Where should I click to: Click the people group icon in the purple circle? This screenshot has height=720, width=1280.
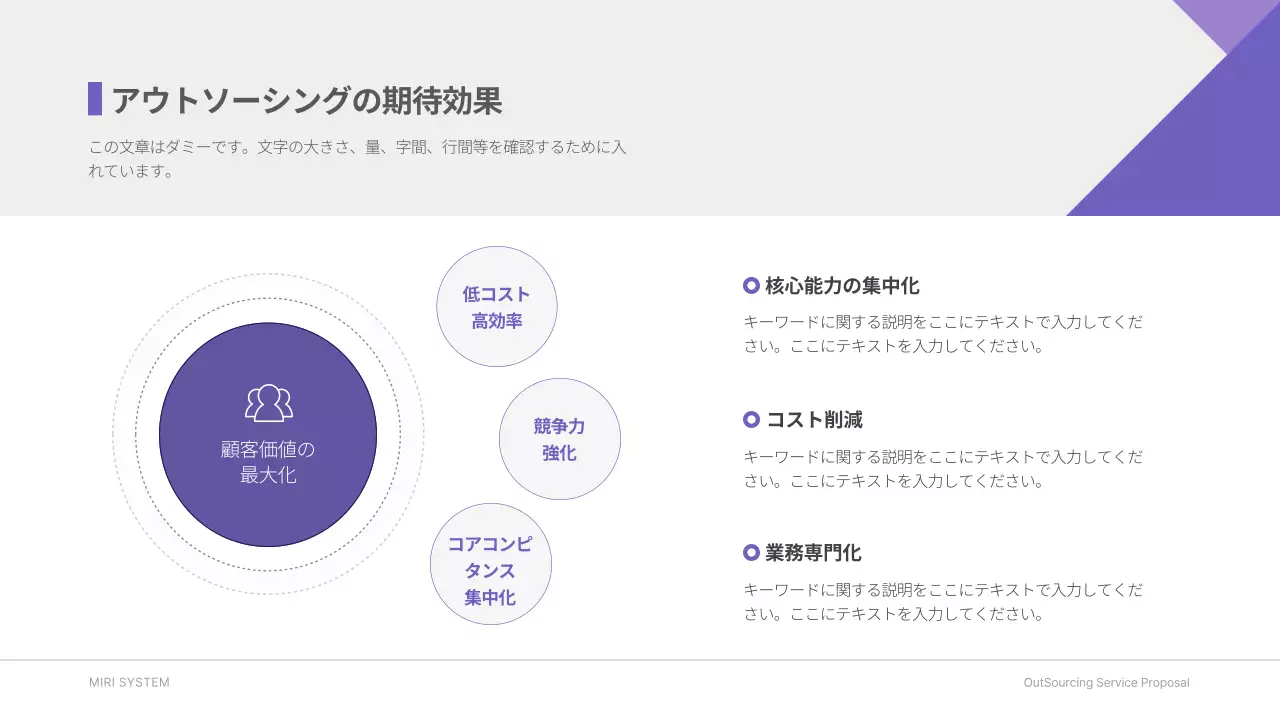(x=267, y=403)
